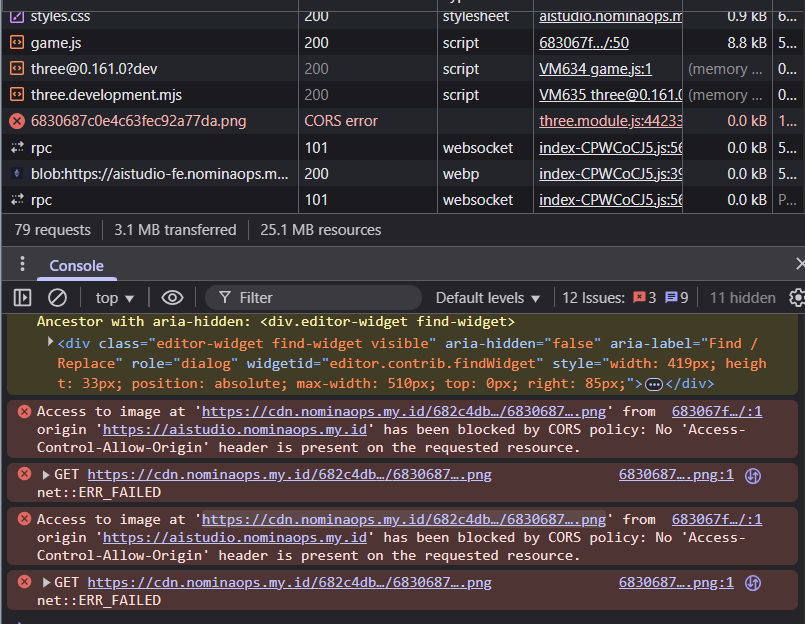Click the clear console icon

[x=56, y=297]
